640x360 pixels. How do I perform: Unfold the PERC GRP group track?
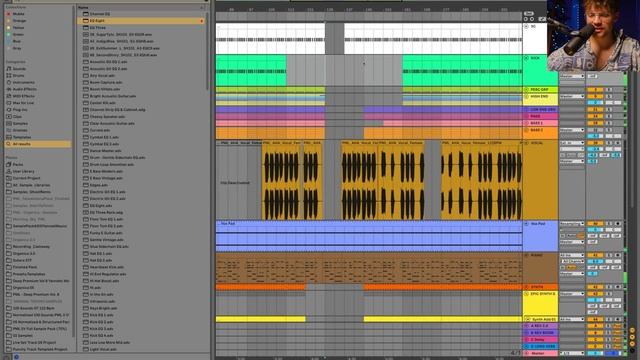(x=527, y=89)
